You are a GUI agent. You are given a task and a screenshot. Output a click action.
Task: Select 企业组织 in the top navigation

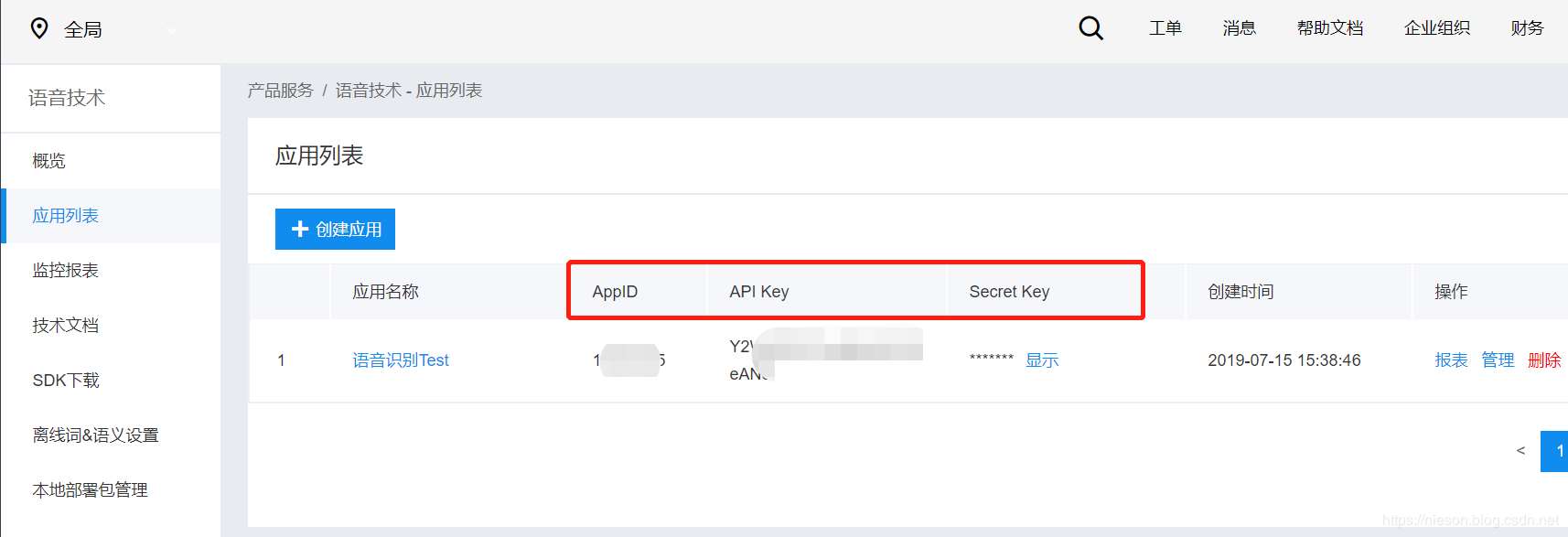[1436, 28]
